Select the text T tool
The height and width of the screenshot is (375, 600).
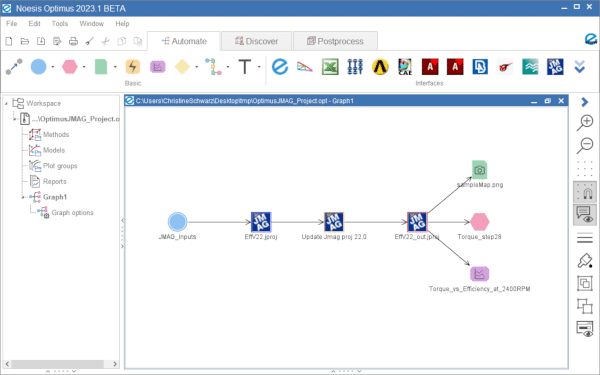245,67
